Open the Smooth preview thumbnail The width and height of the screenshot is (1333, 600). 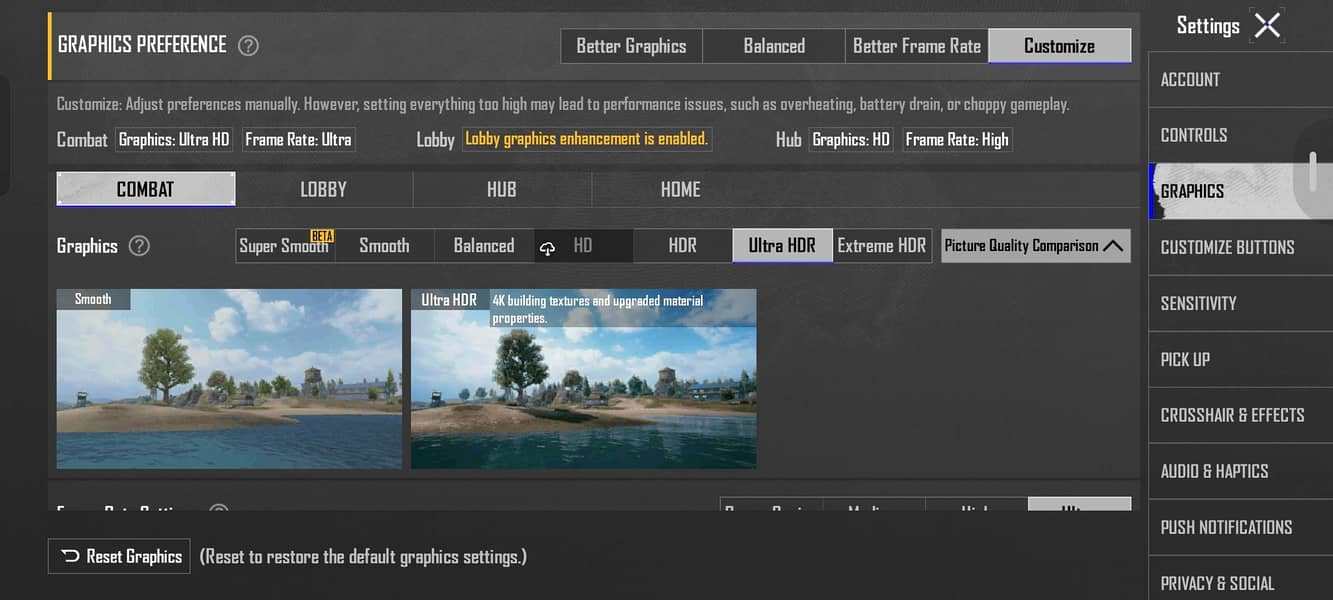click(x=229, y=379)
